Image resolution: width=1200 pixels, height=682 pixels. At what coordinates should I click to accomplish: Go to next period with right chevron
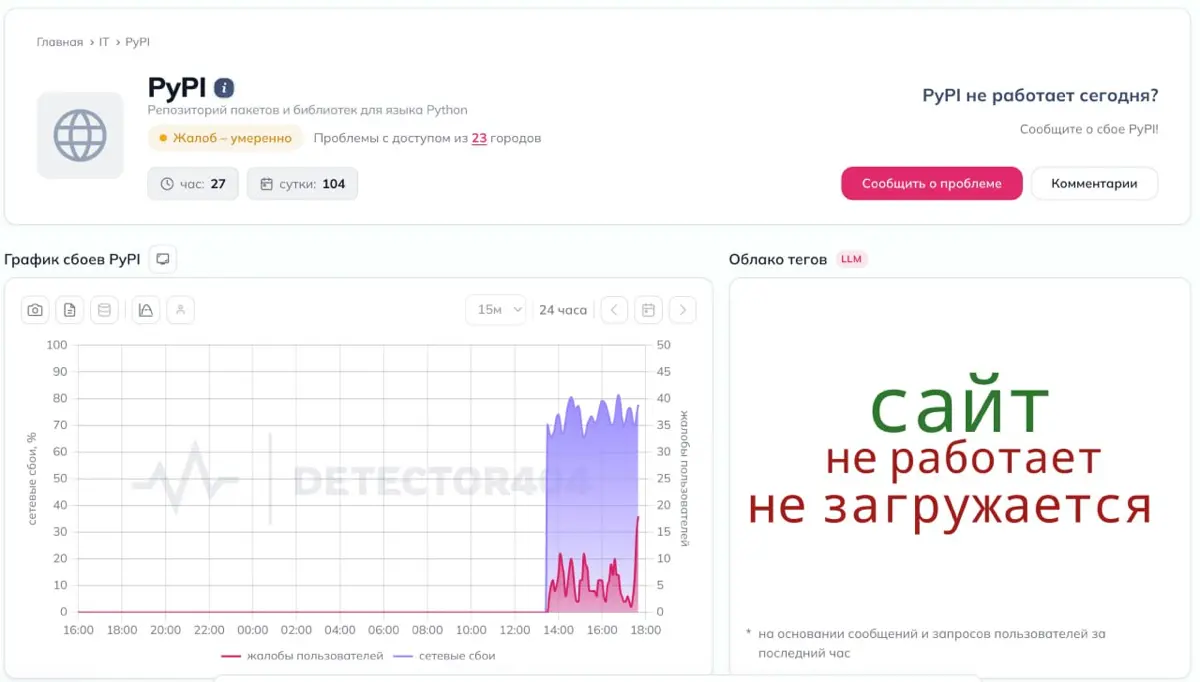[x=682, y=310]
